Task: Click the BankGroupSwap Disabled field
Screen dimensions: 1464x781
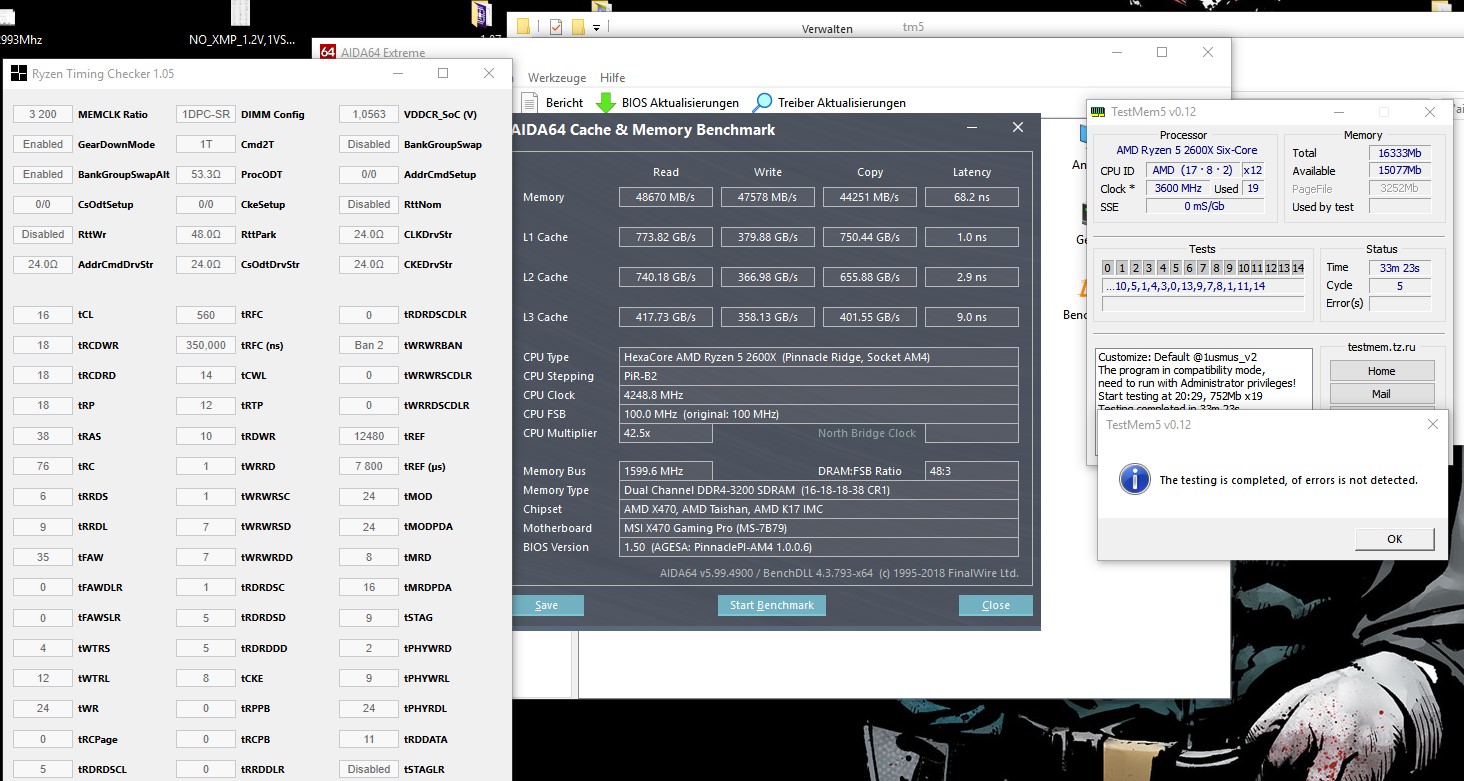Action: (368, 144)
